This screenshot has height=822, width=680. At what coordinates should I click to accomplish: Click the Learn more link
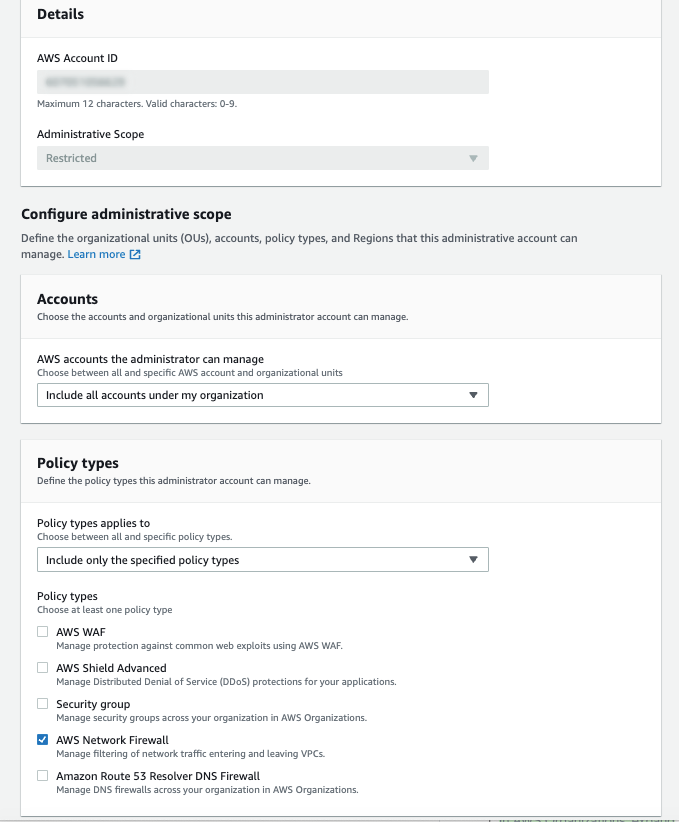95,254
